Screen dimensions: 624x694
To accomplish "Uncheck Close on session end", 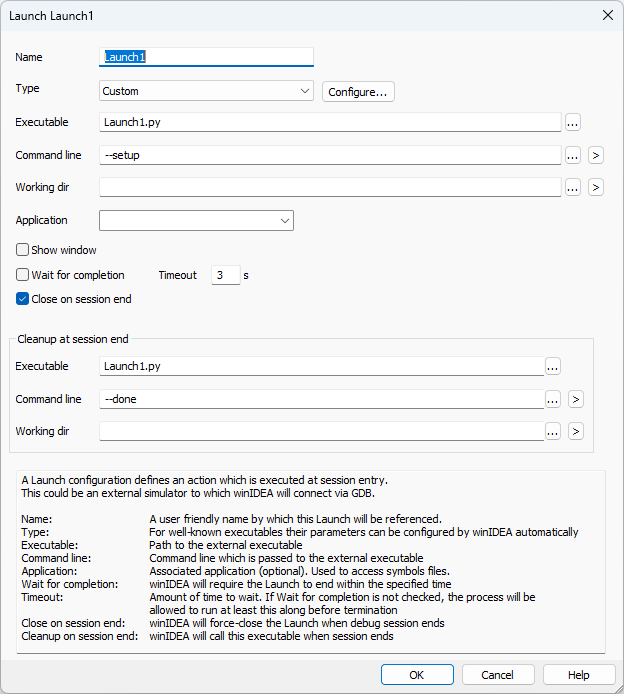I will coord(23,299).
